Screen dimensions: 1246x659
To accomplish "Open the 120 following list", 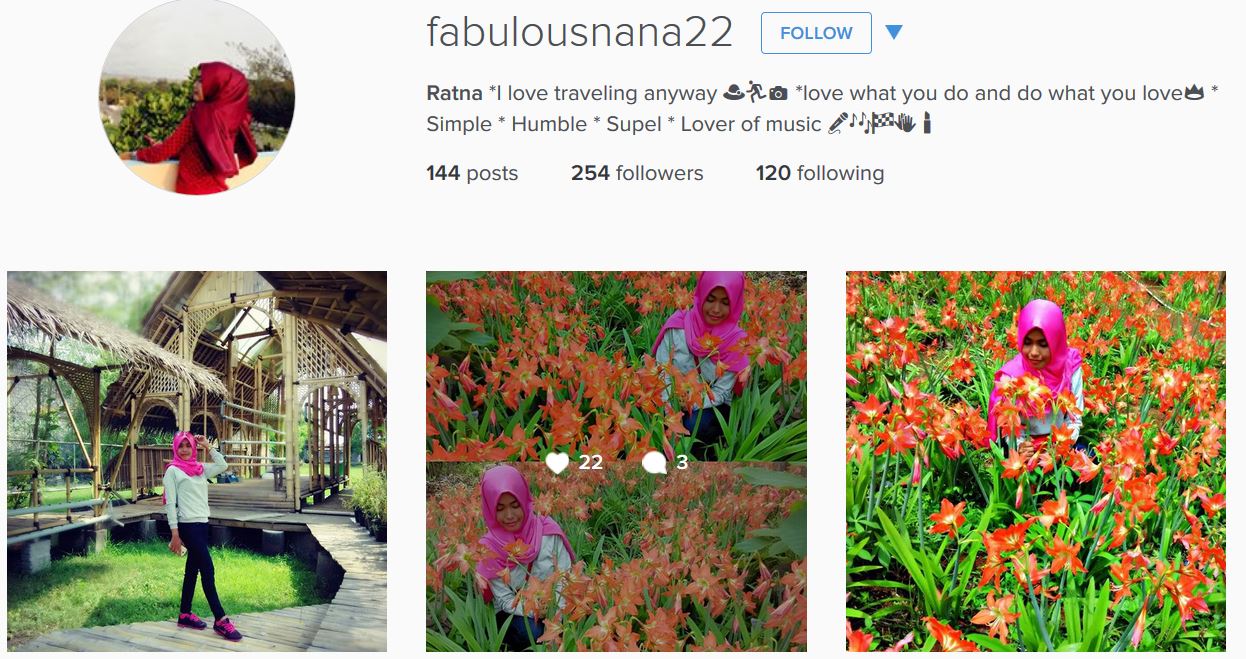I will (x=820, y=173).
